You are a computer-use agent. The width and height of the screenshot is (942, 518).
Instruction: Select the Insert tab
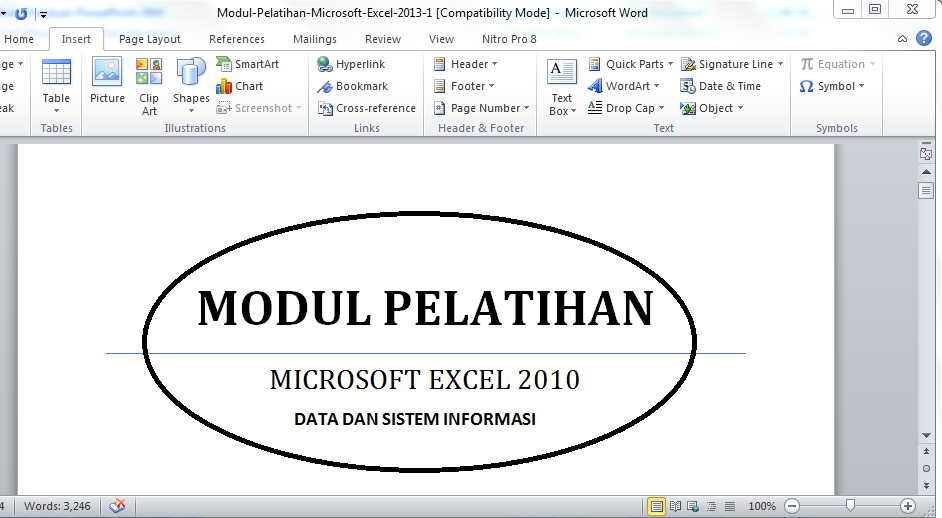pyautogui.click(x=76, y=39)
